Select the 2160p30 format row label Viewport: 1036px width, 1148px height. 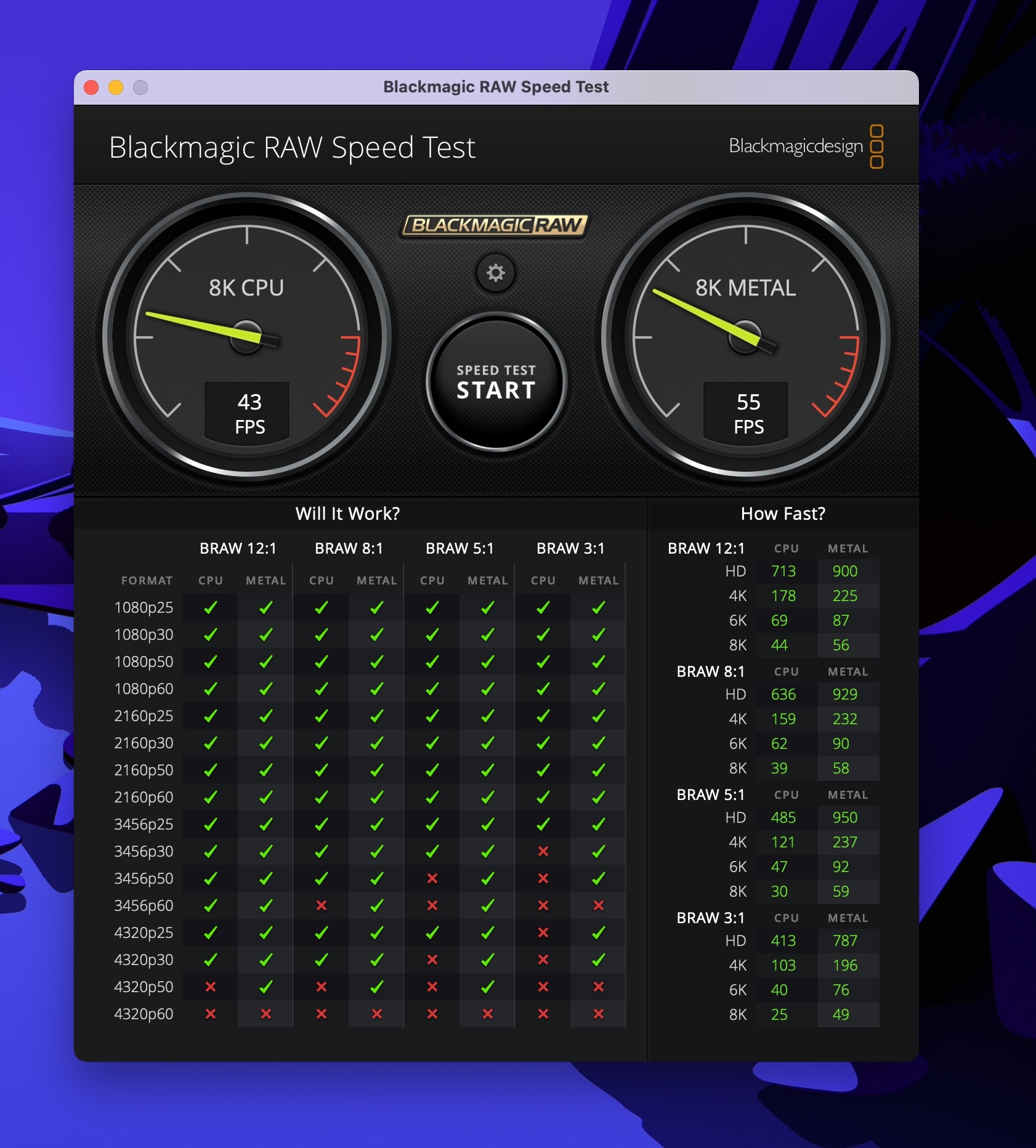pyautogui.click(x=144, y=743)
